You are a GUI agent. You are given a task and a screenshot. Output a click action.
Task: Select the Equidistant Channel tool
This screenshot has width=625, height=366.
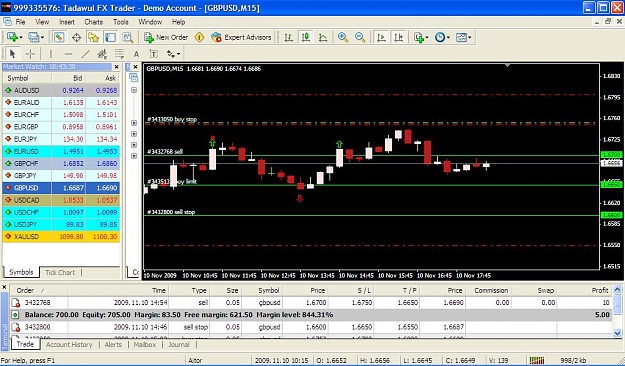pyautogui.click(x=102, y=53)
